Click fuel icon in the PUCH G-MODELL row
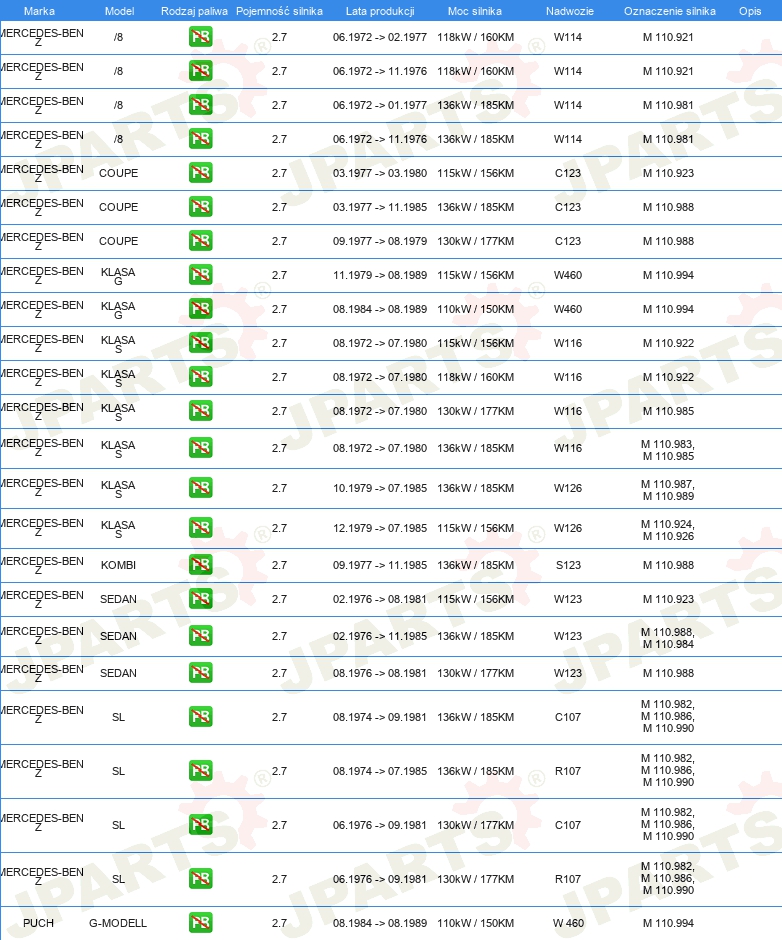The image size is (782, 940). click(200, 923)
